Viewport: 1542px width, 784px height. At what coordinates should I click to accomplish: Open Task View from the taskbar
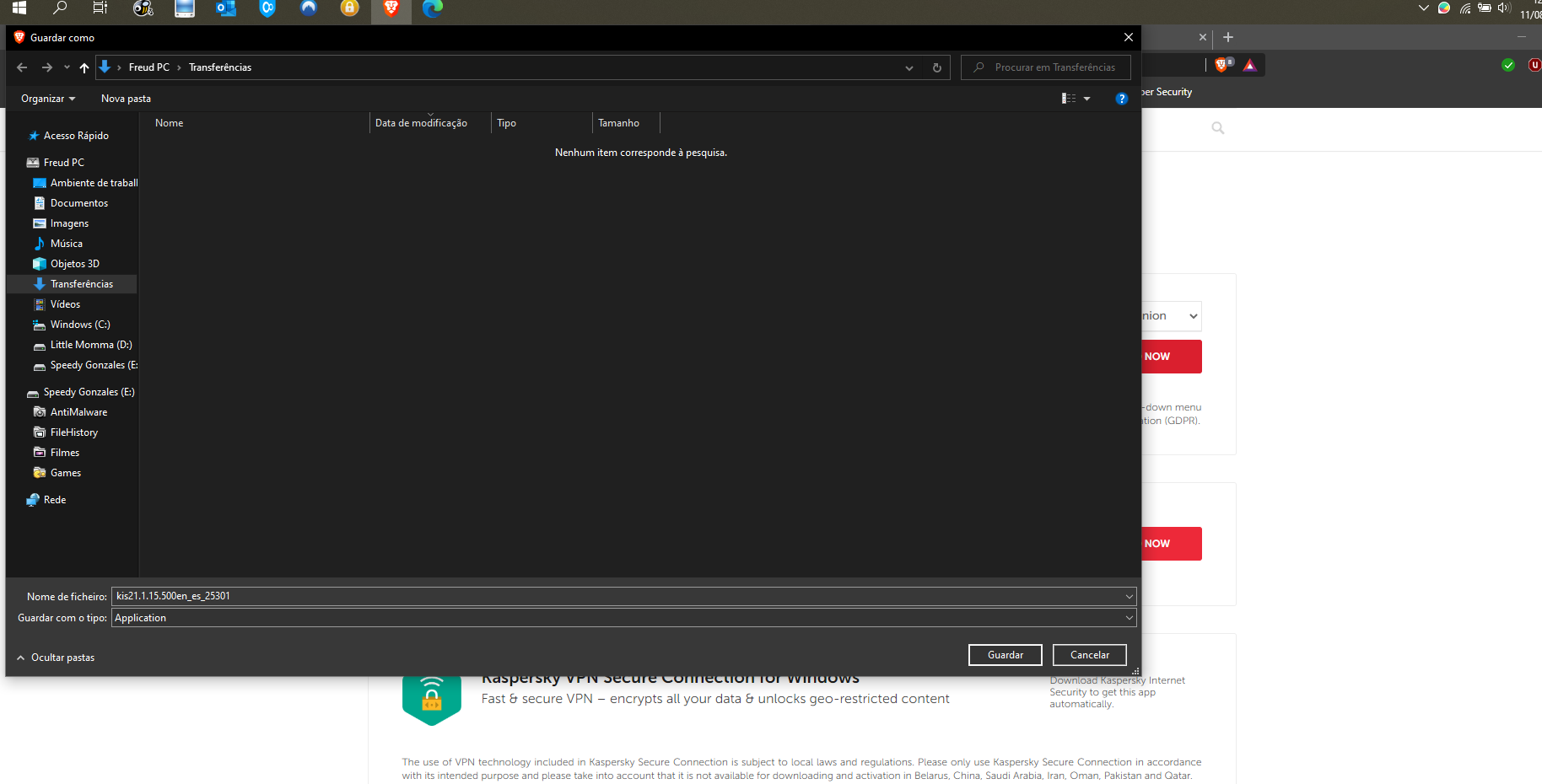pos(100,8)
